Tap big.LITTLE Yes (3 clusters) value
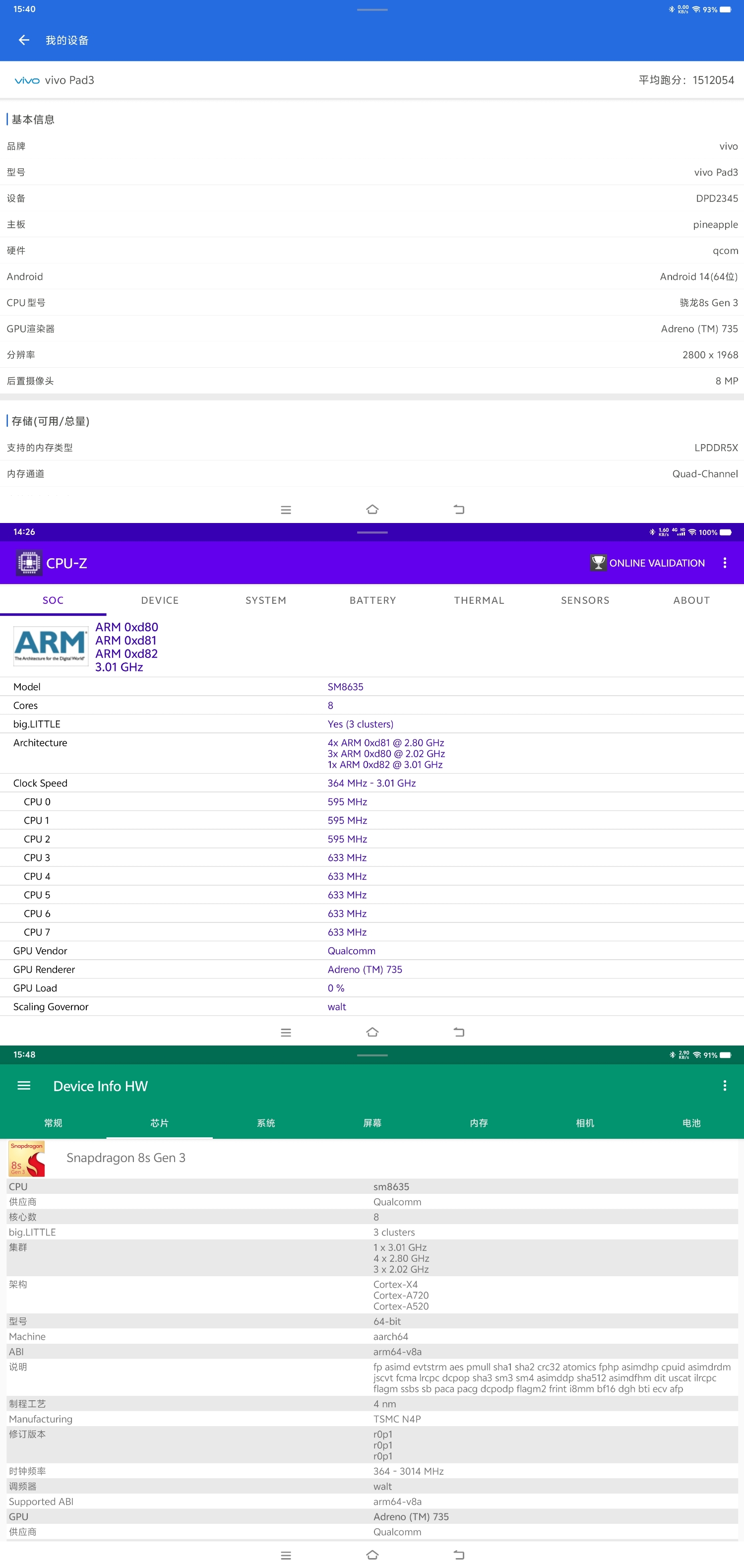744x1568 pixels. (x=360, y=724)
